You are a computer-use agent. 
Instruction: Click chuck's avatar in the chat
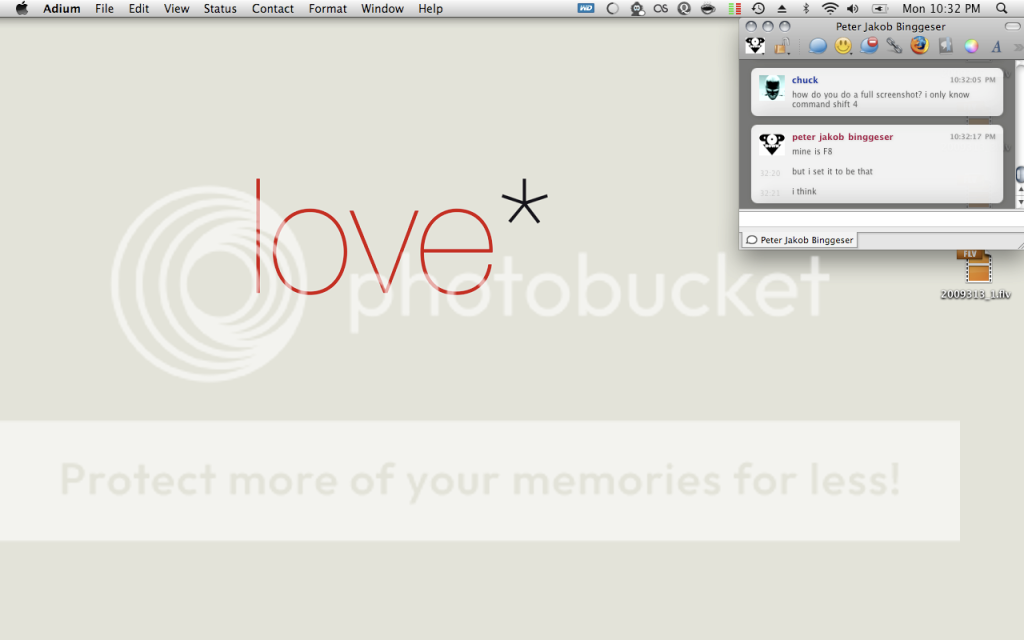(x=771, y=88)
